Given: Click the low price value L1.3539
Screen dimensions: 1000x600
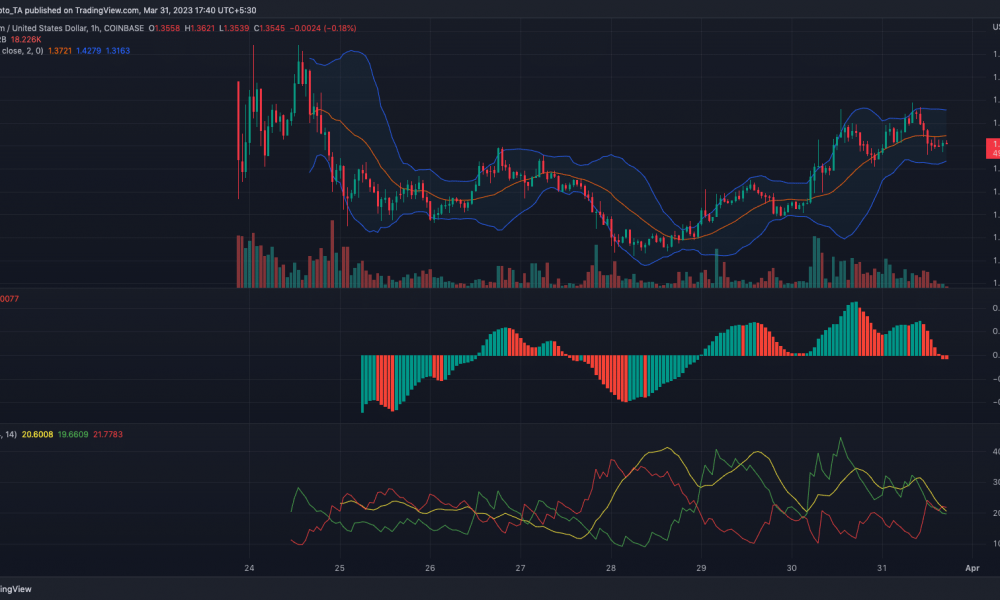Looking at the screenshot, I should click(234, 28).
